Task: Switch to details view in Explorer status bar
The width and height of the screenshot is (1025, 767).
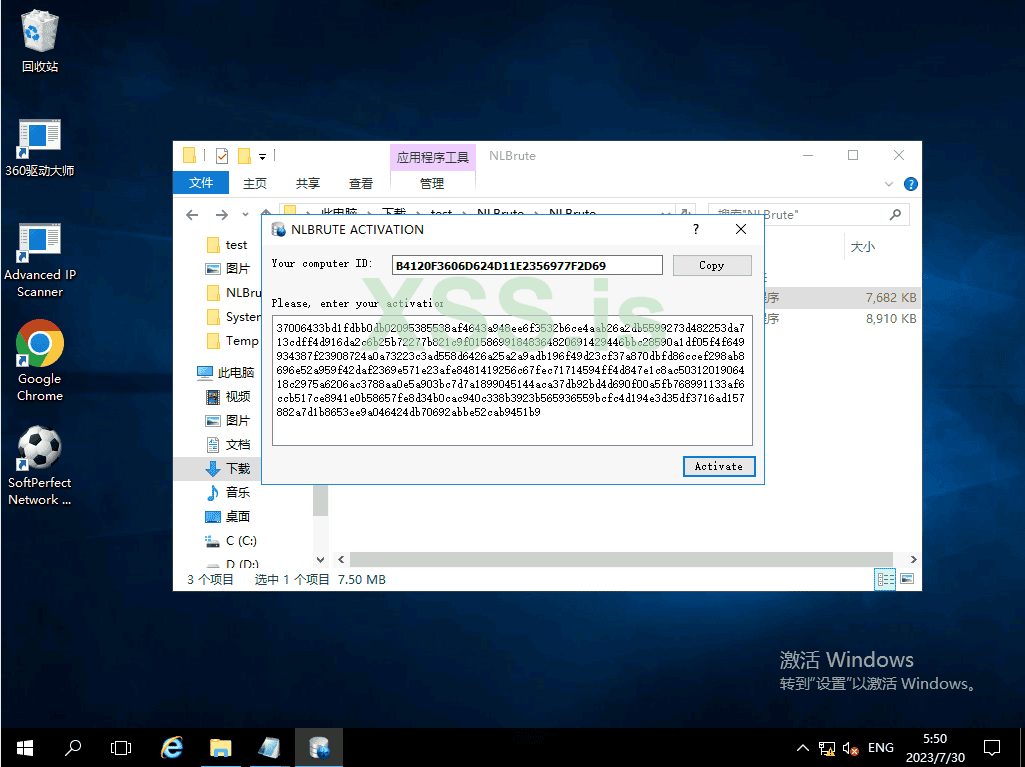Action: click(x=885, y=579)
